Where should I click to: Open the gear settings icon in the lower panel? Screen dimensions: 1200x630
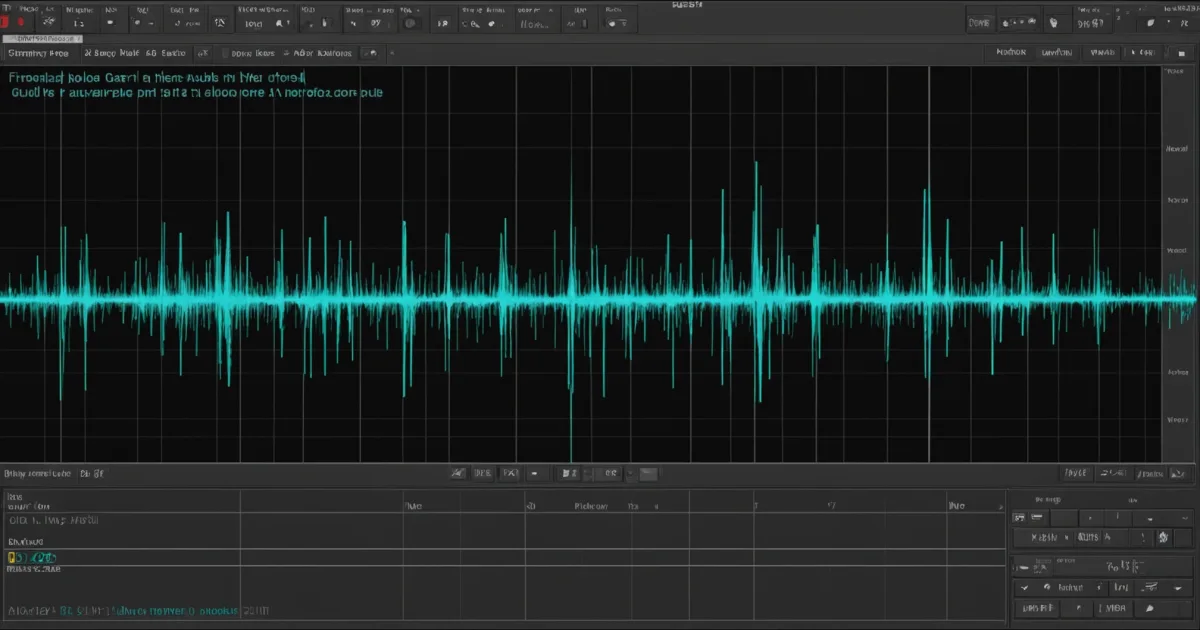(x=1163, y=538)
